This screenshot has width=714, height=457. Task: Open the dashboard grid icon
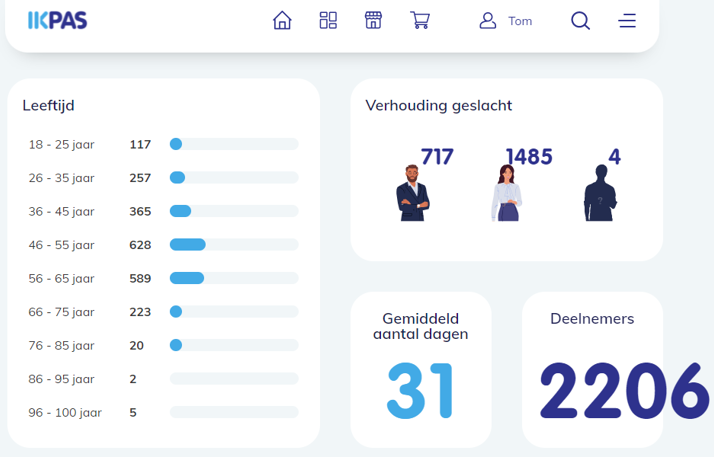pyautogui.click(x=328, y=21)
